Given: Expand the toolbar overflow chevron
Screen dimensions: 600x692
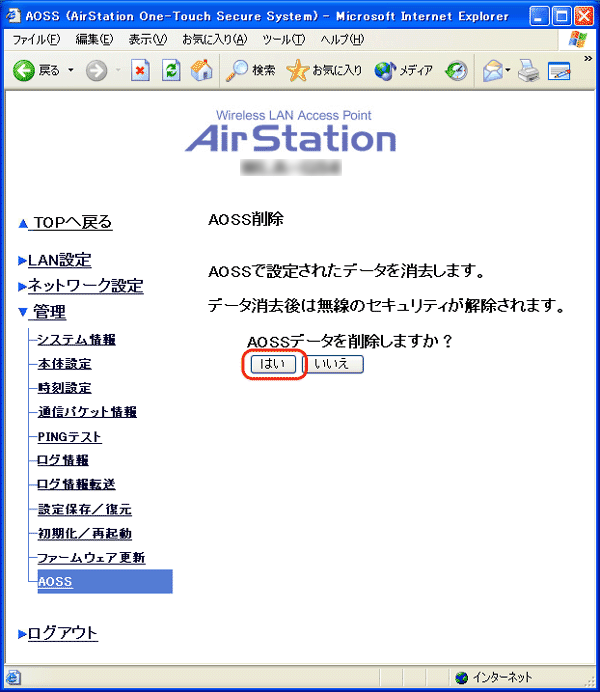Looking at the screenshot, I should 588,58.
